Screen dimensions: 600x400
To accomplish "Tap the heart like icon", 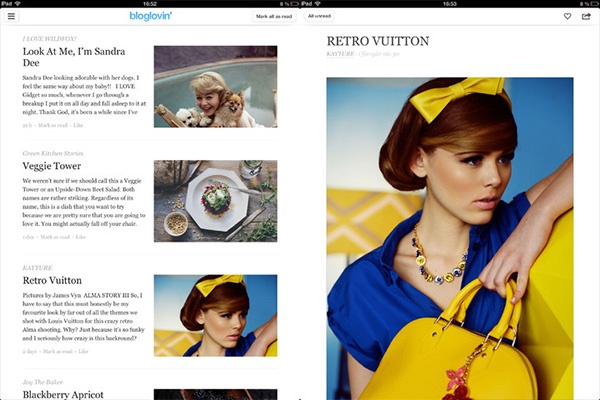I will 567,16.
